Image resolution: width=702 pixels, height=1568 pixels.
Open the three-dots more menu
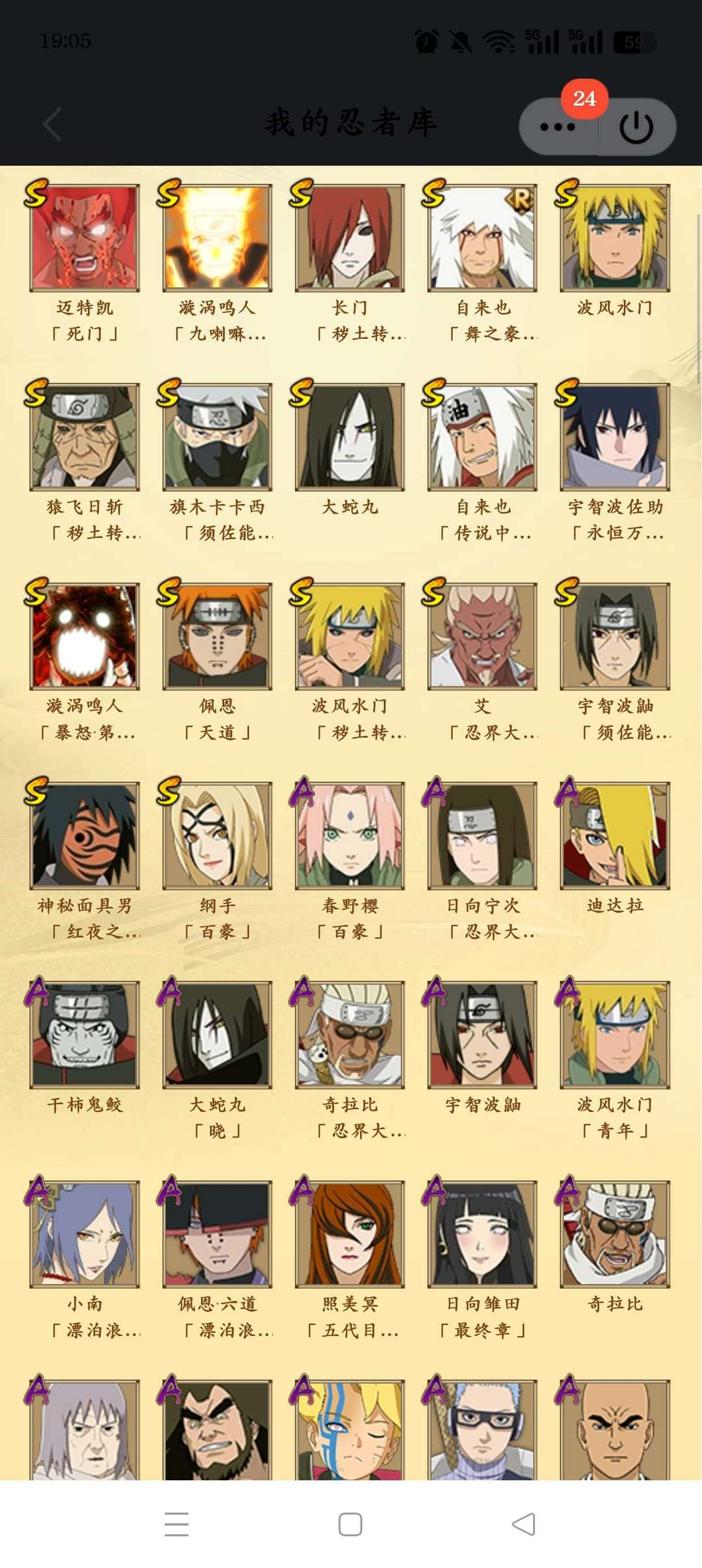[558, 127]
